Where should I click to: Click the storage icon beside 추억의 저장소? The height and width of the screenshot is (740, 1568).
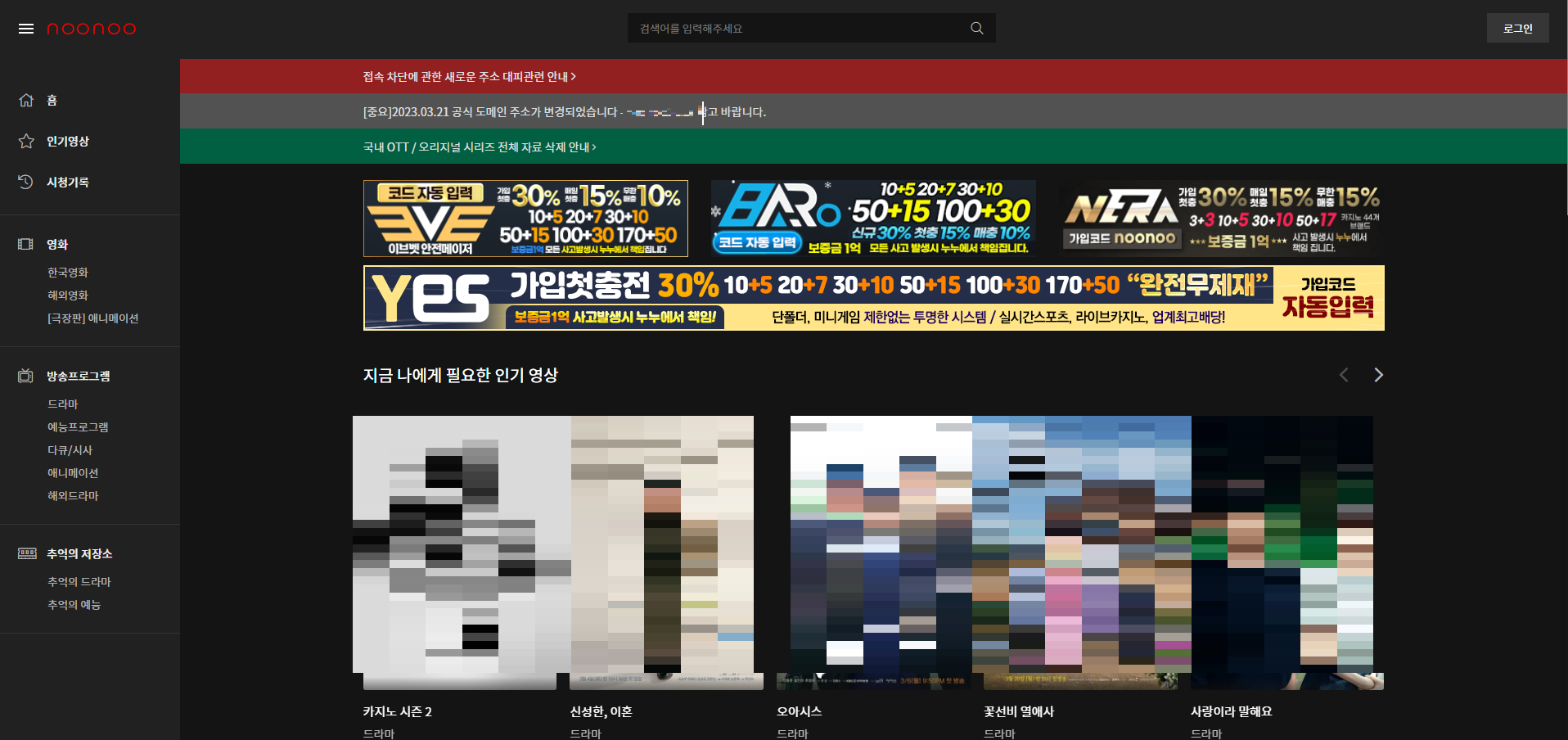pos(25,553)
